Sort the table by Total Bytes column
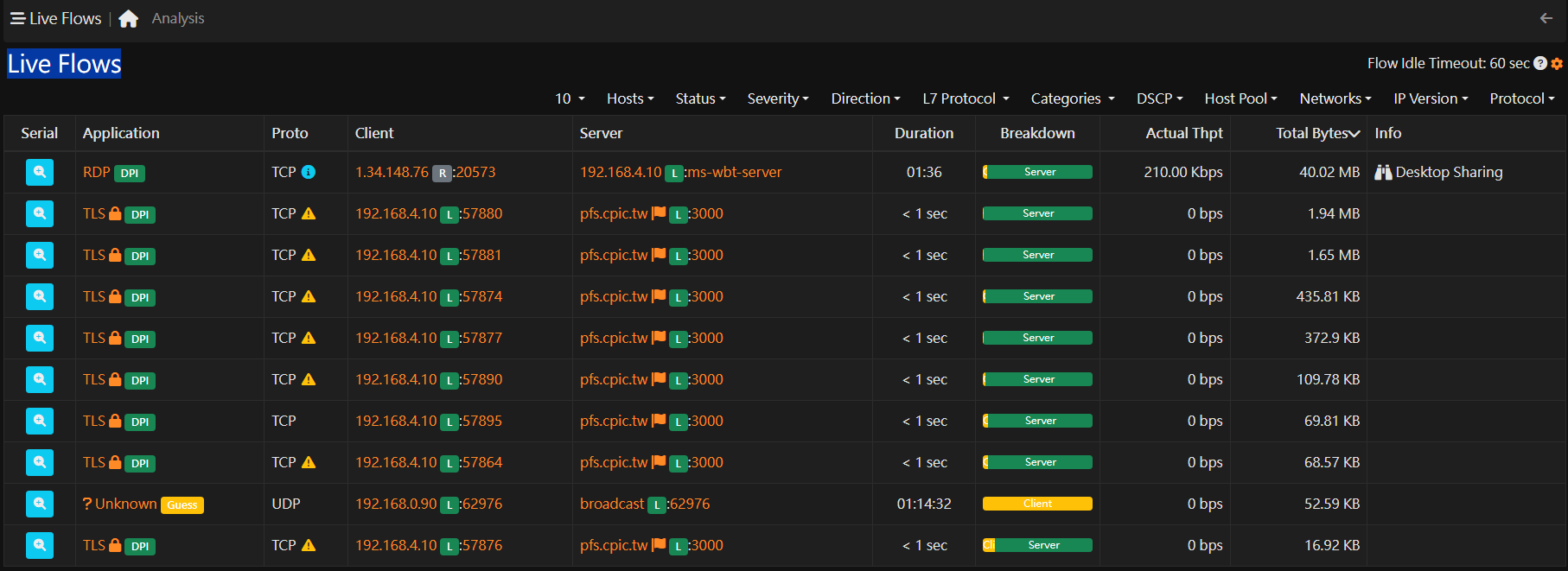Image resolution: width=1568 pixels, height=571 pixels. pos(1317,133)
